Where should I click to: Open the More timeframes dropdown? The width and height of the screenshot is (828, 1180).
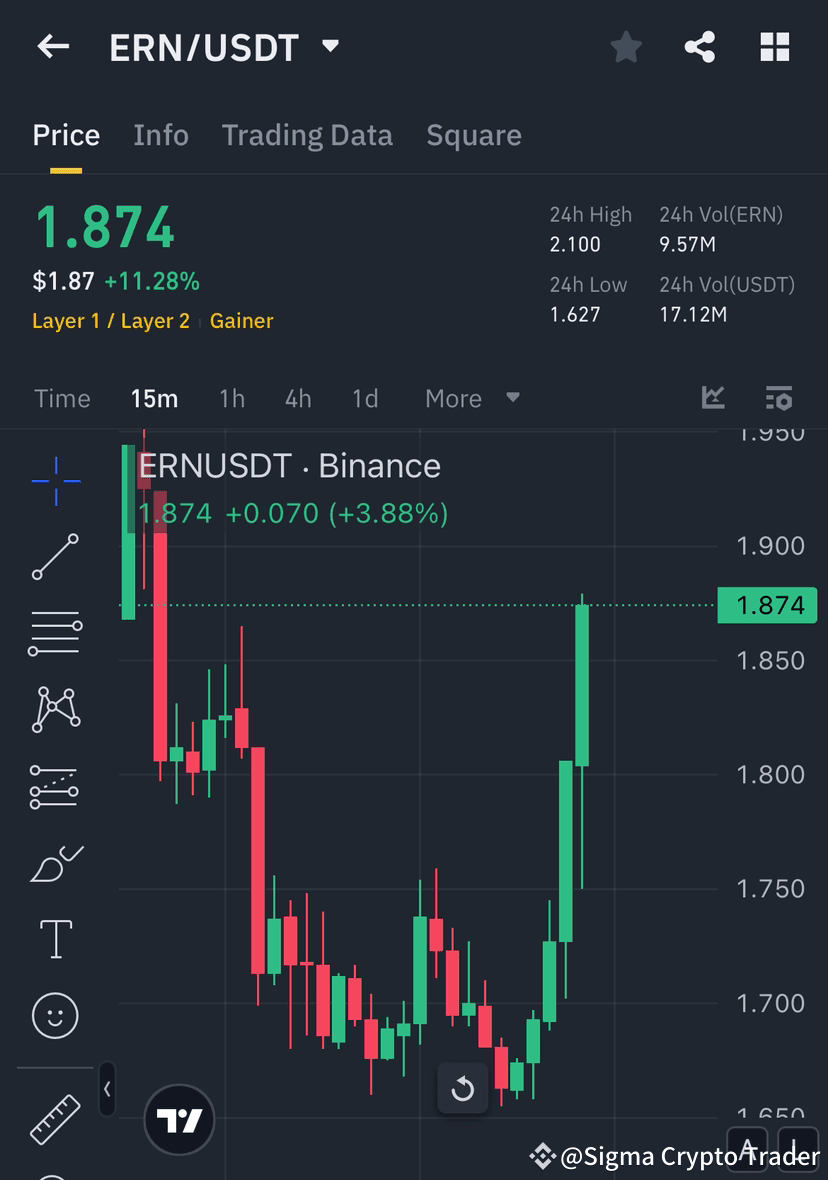(x=472, y=398)
